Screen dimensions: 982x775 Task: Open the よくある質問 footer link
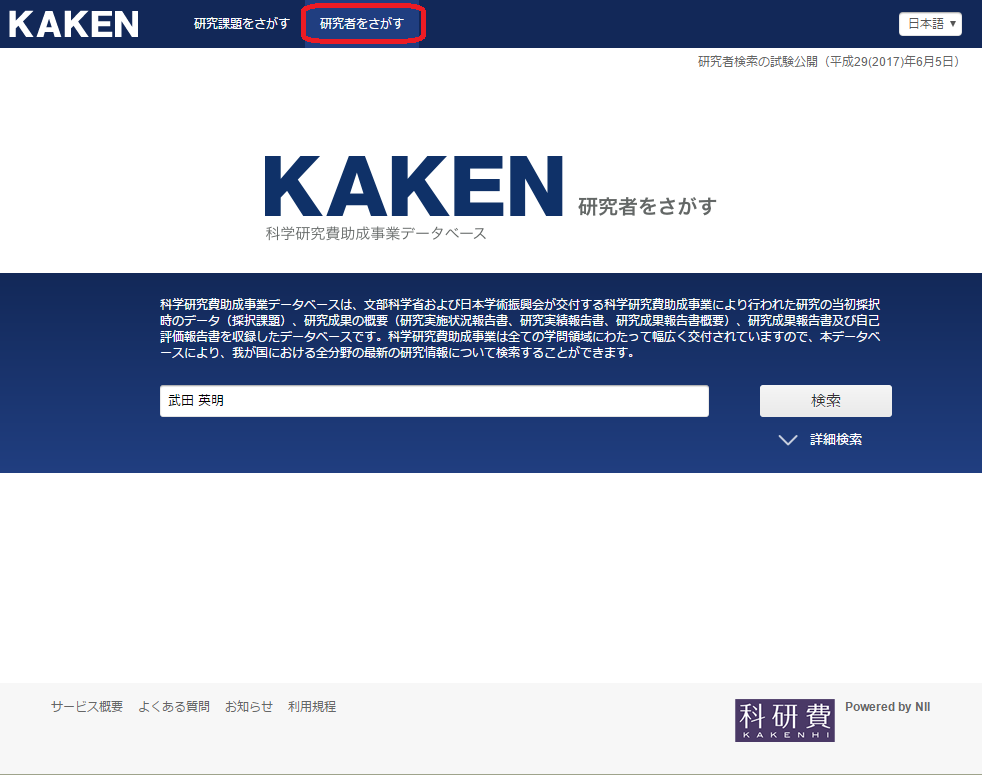[x=174, y=707]
